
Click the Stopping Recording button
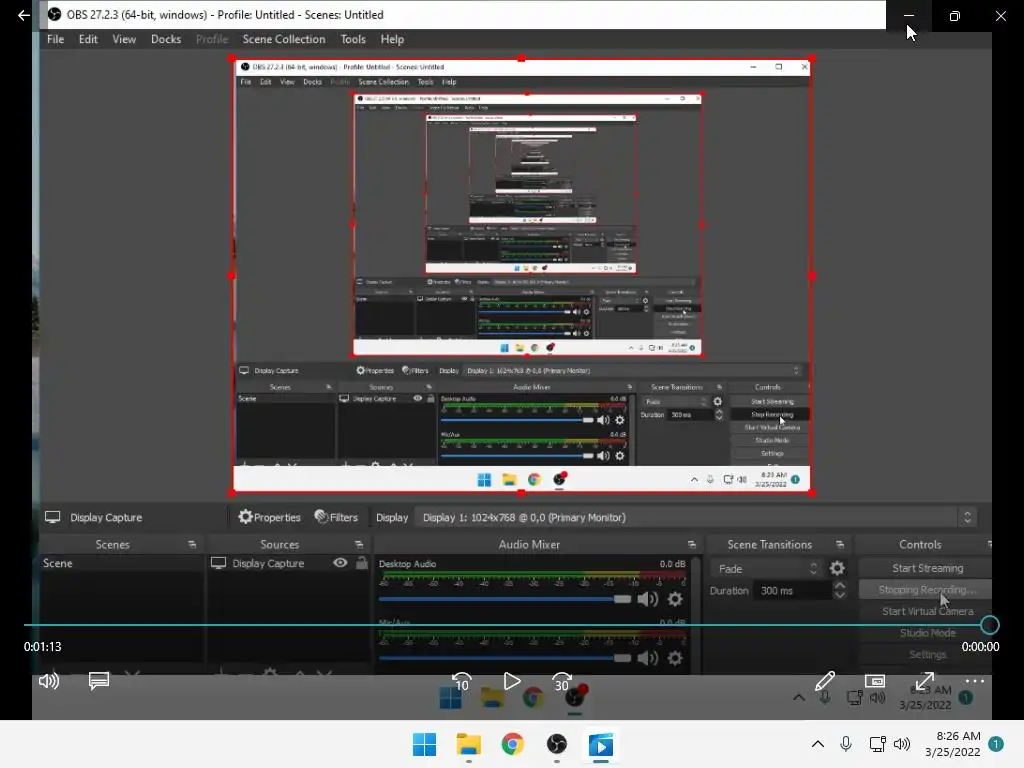[x=927, y=590]
